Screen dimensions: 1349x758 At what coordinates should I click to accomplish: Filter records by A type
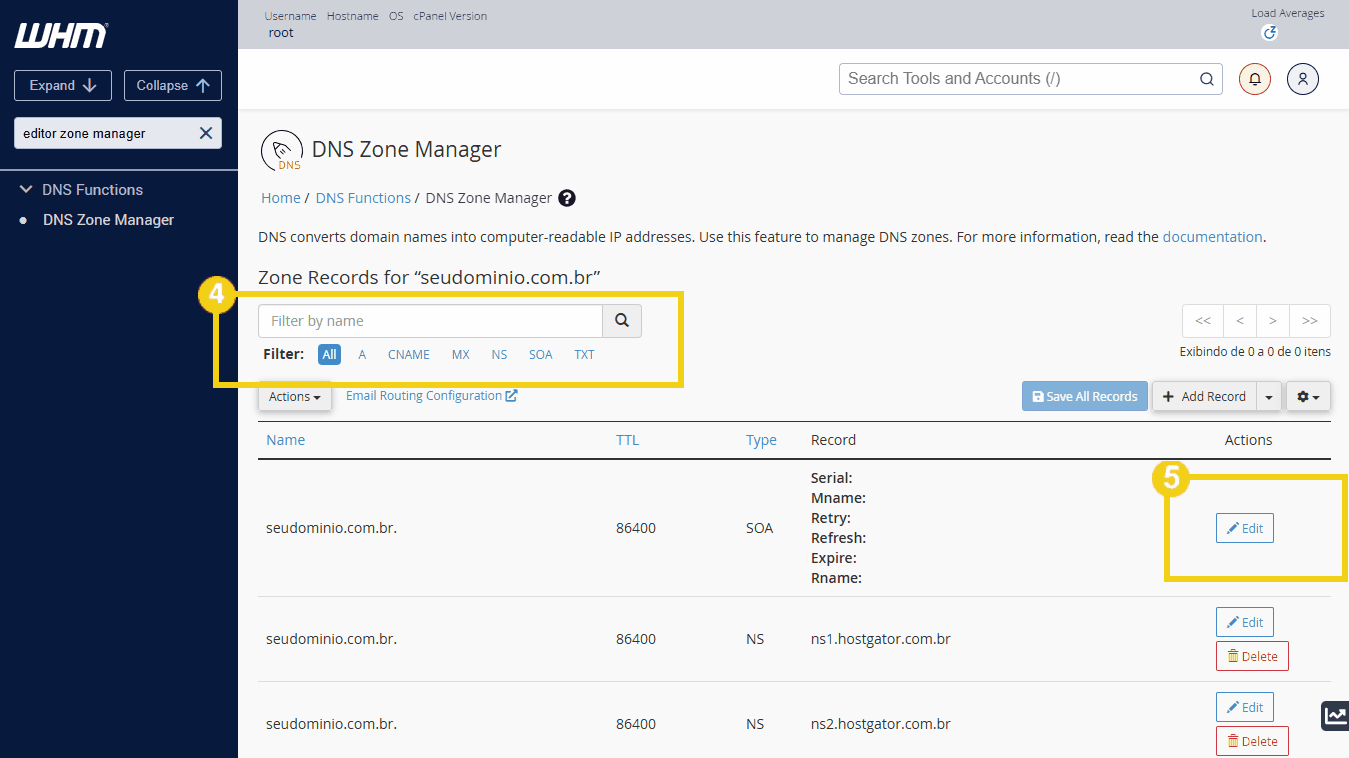coord(362,354)
